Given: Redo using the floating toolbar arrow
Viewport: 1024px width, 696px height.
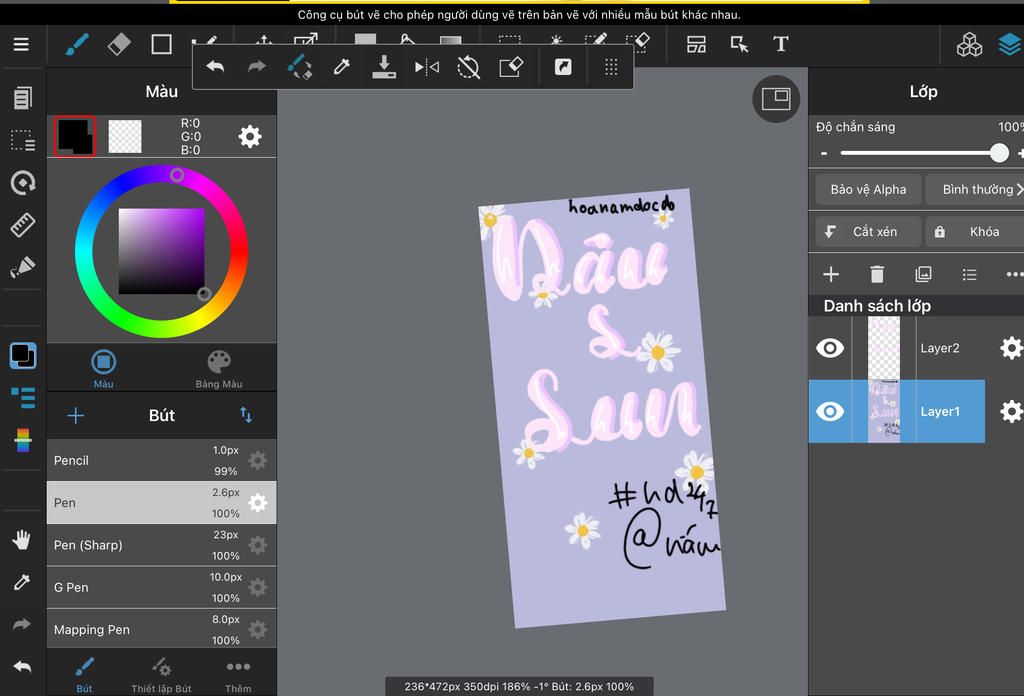Looking at the screenshot, I should click(x=257, y=67).
